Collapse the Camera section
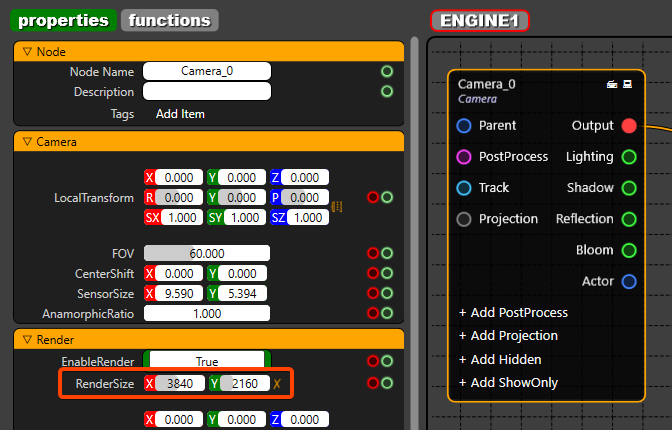This screenshot has height=430, width=672. tap(27, 143)
